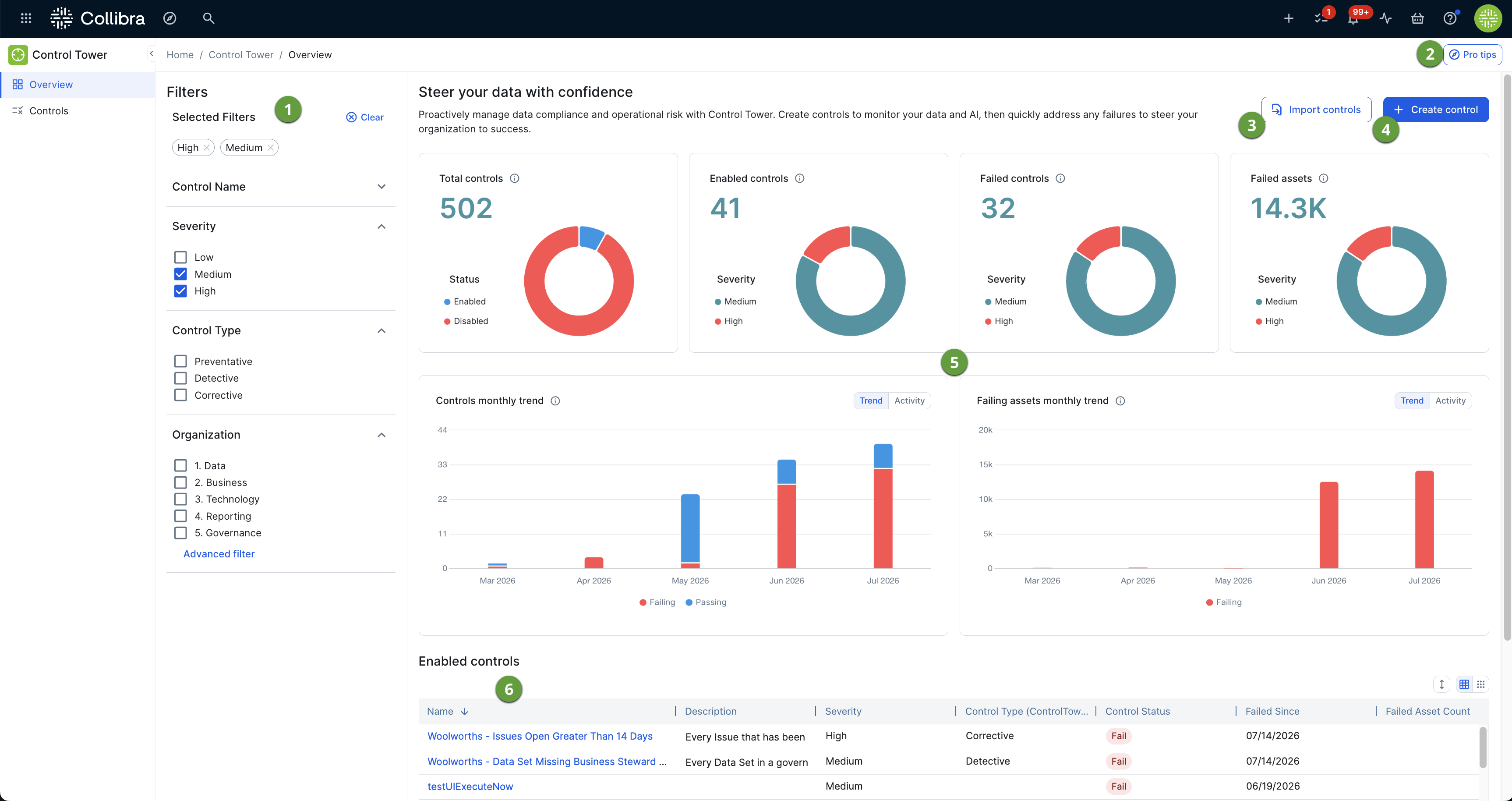Open the data basket icon
The image size is (1512, 801).
tap(1417, 19)
